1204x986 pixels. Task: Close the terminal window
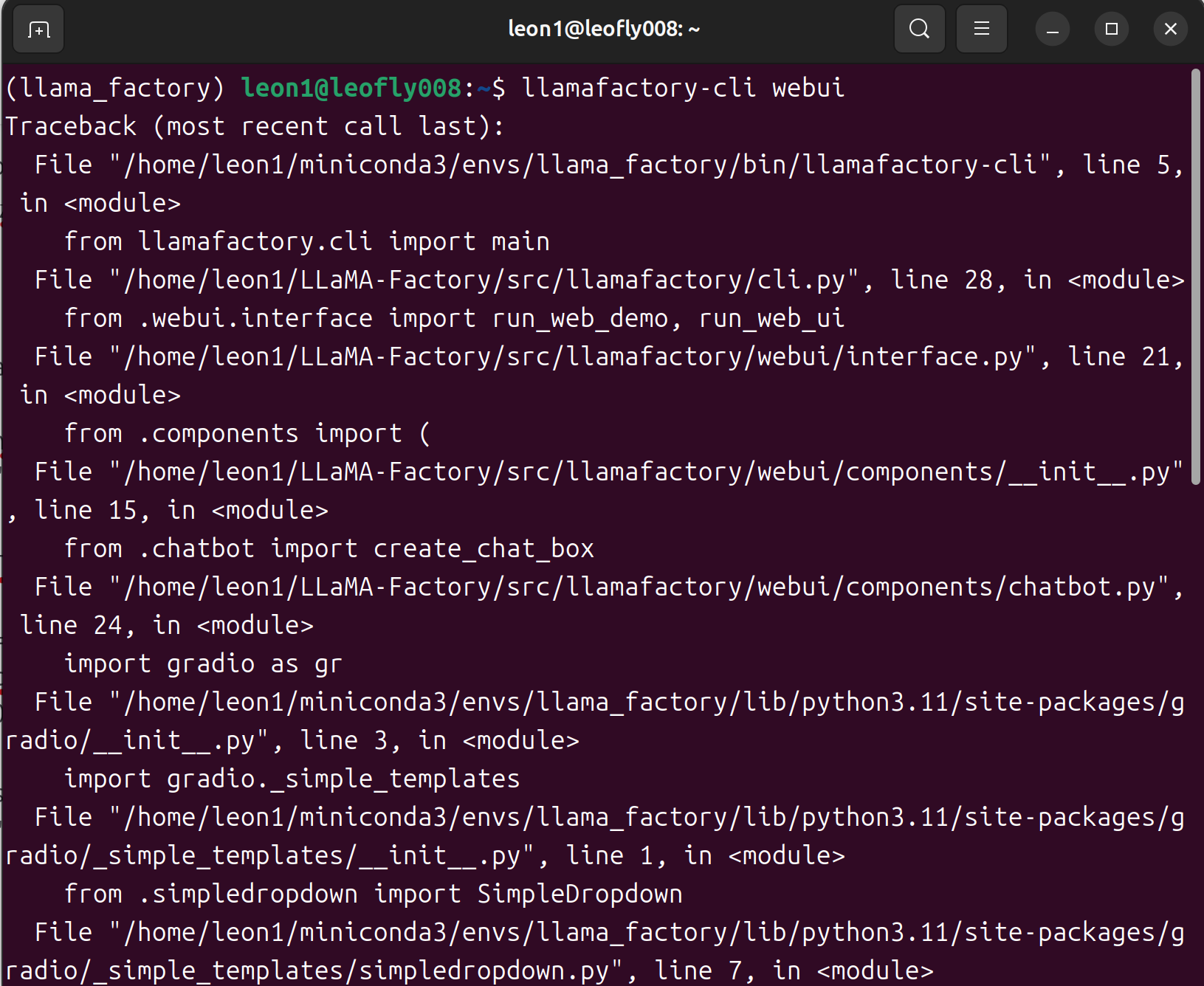coord(1170,30)
